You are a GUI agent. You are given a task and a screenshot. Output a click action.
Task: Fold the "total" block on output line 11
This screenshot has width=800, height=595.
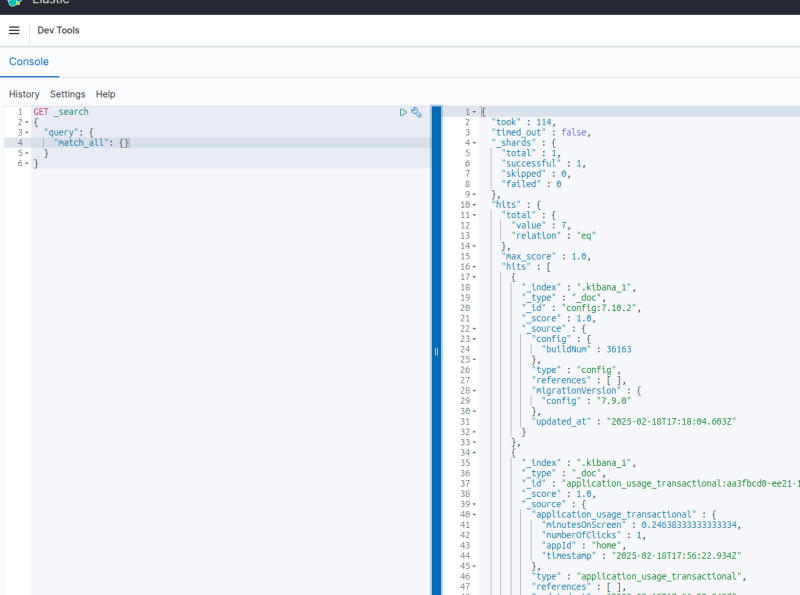pos(474,215)
